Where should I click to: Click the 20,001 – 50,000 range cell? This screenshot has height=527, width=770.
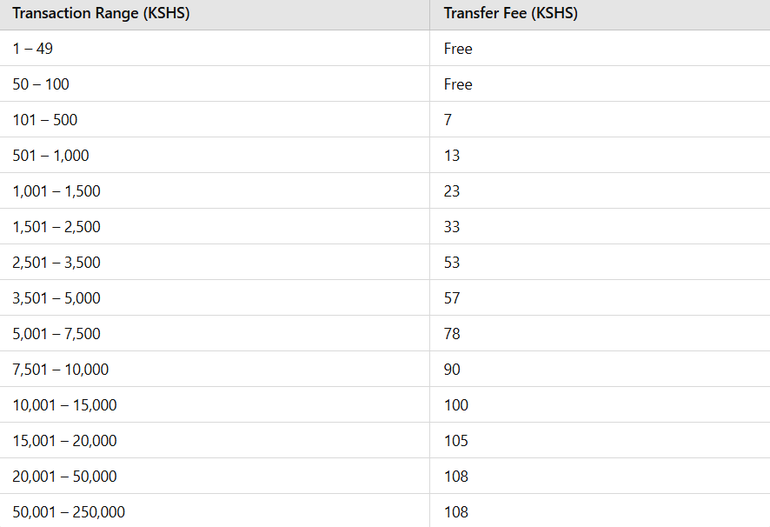(64, 476)
